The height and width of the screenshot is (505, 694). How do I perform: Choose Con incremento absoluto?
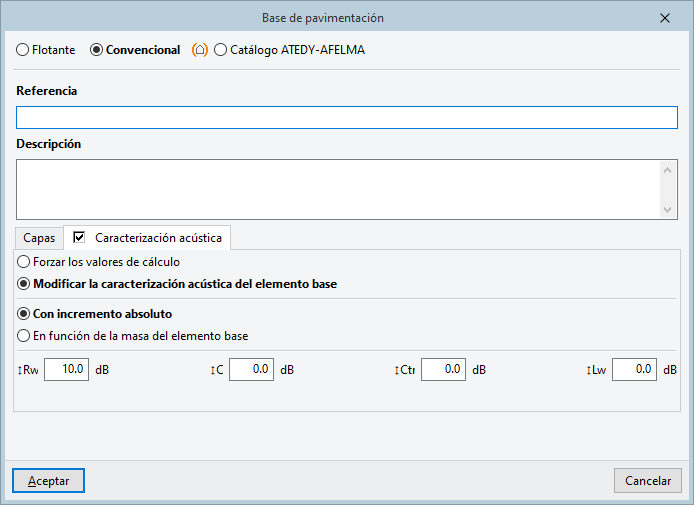[x=24, y=314]
